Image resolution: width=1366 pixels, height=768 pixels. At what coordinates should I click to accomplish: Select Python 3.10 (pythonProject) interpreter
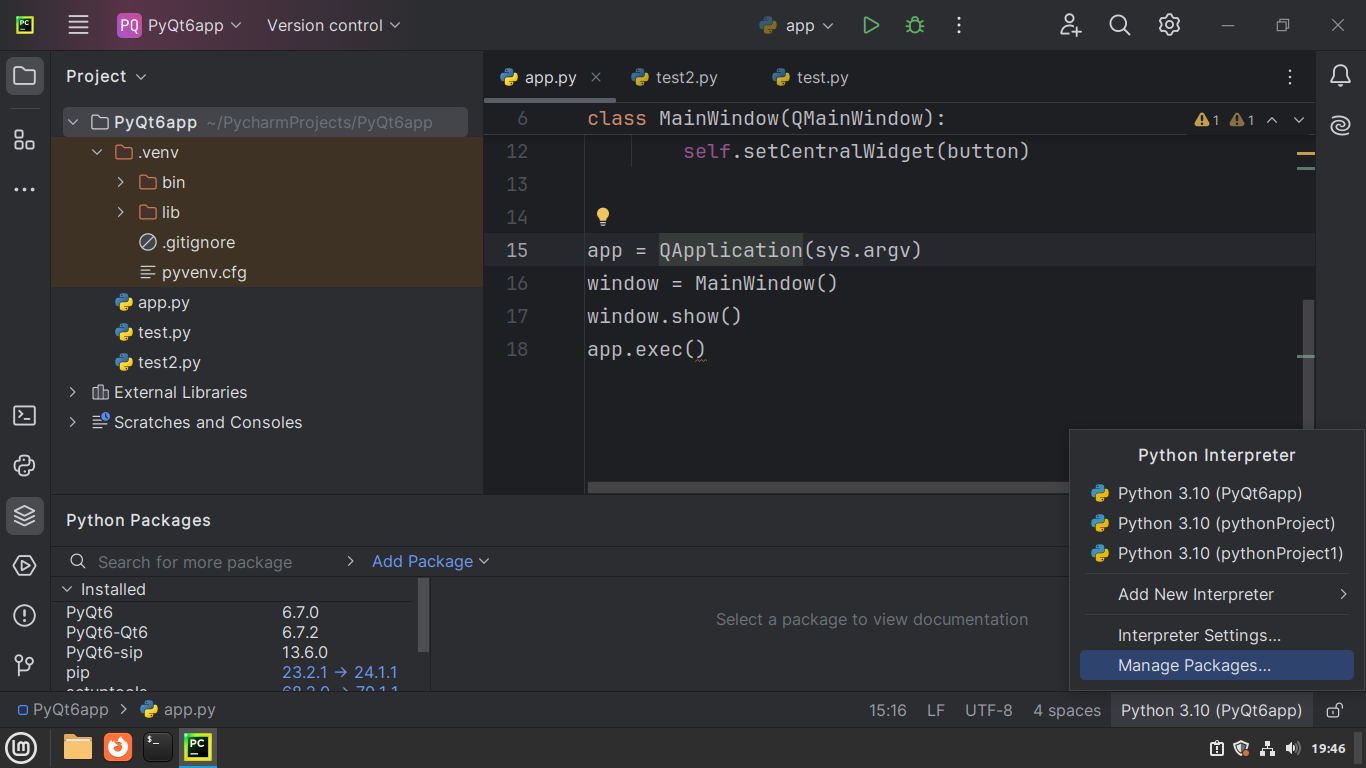click(1217, 523)
